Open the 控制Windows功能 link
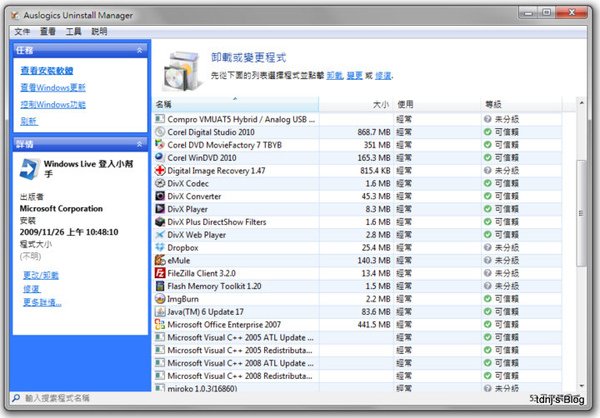Viewport: 600px width, 418px height. click(x=53, y=104)
